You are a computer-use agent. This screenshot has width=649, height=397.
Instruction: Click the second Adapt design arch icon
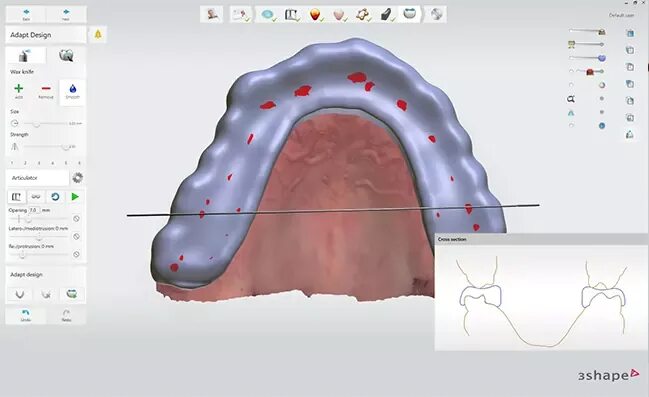pos(46,294)
